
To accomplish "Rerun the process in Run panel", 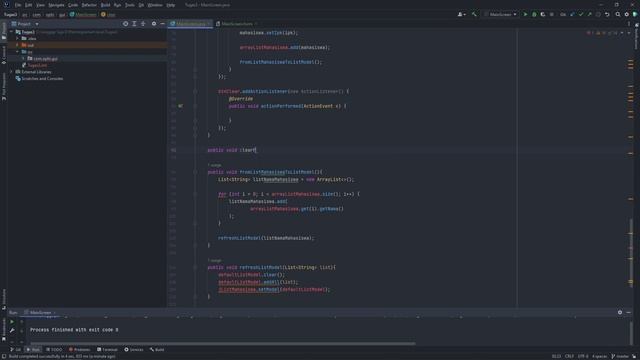I will [x=12, y=322].
